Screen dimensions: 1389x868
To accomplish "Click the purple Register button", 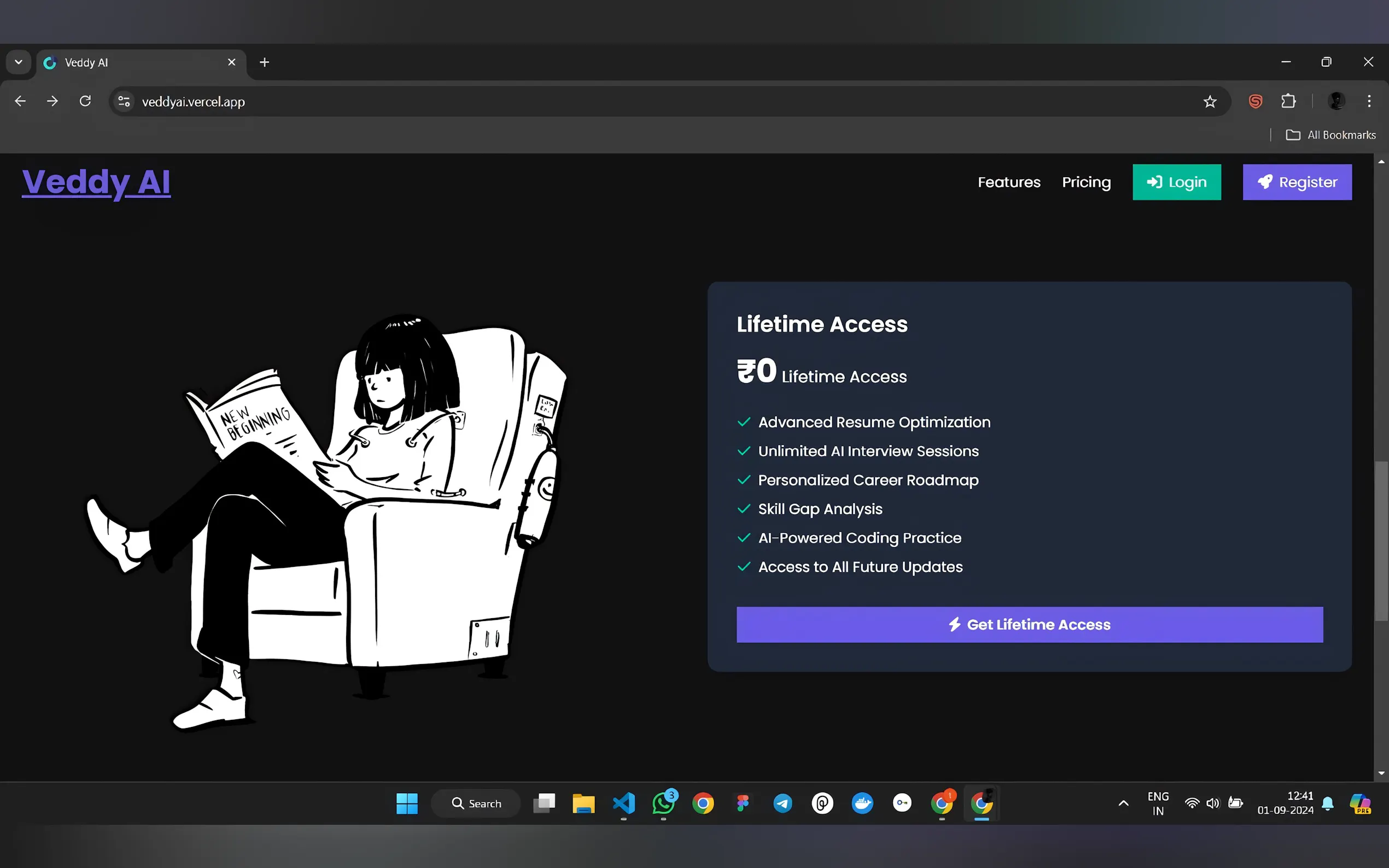I will pos(1297,183).
